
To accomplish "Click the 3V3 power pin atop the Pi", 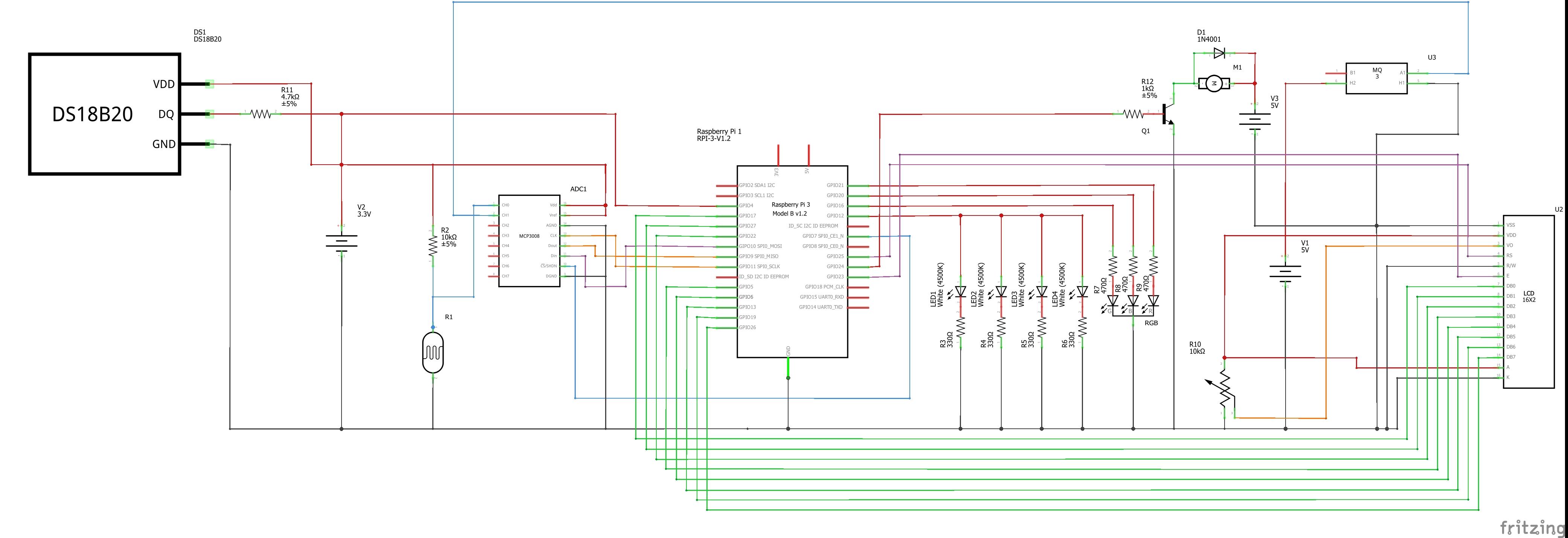I will [x=778, y=155].
